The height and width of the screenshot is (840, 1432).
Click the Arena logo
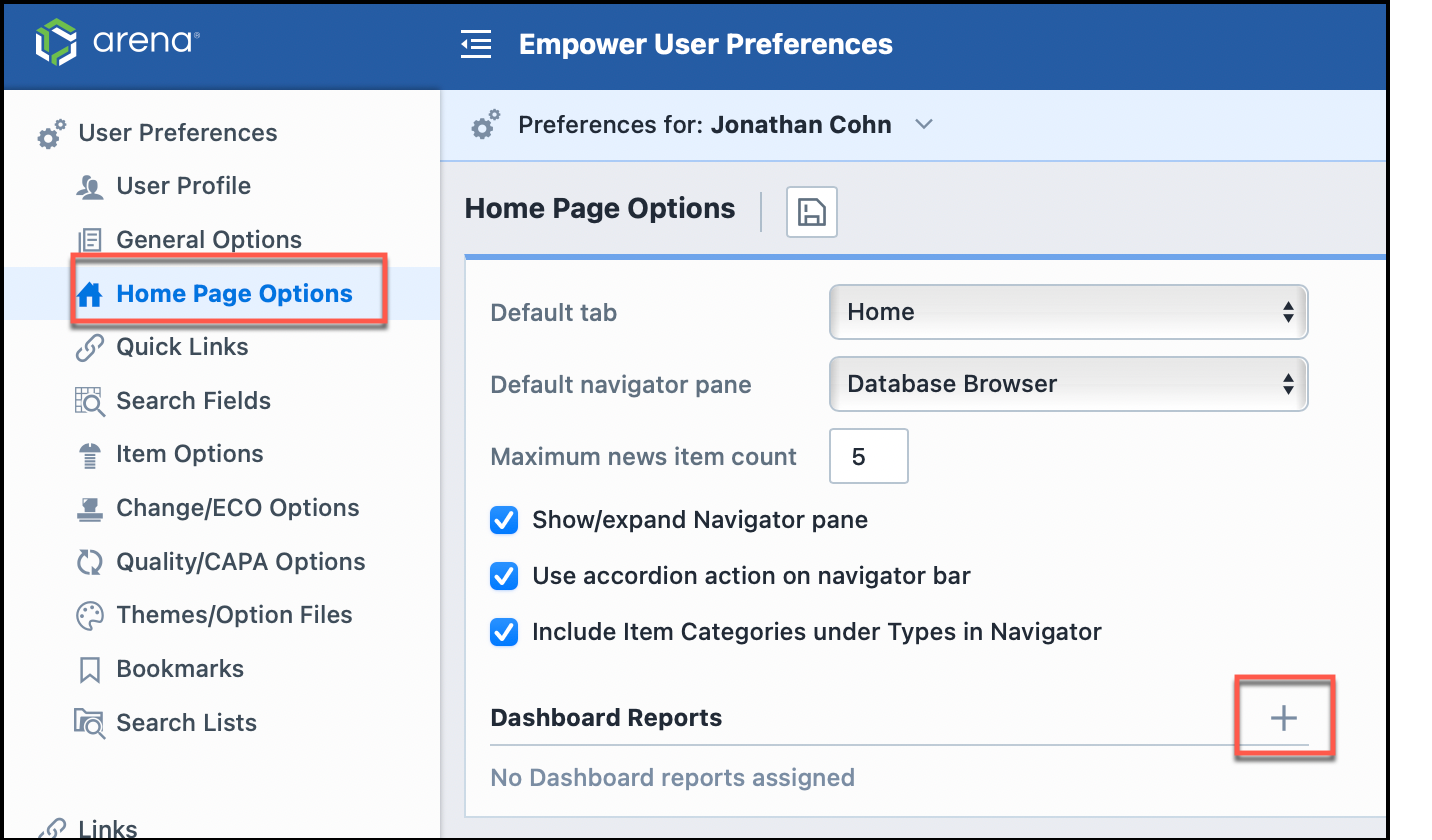[x=118, y=43]
